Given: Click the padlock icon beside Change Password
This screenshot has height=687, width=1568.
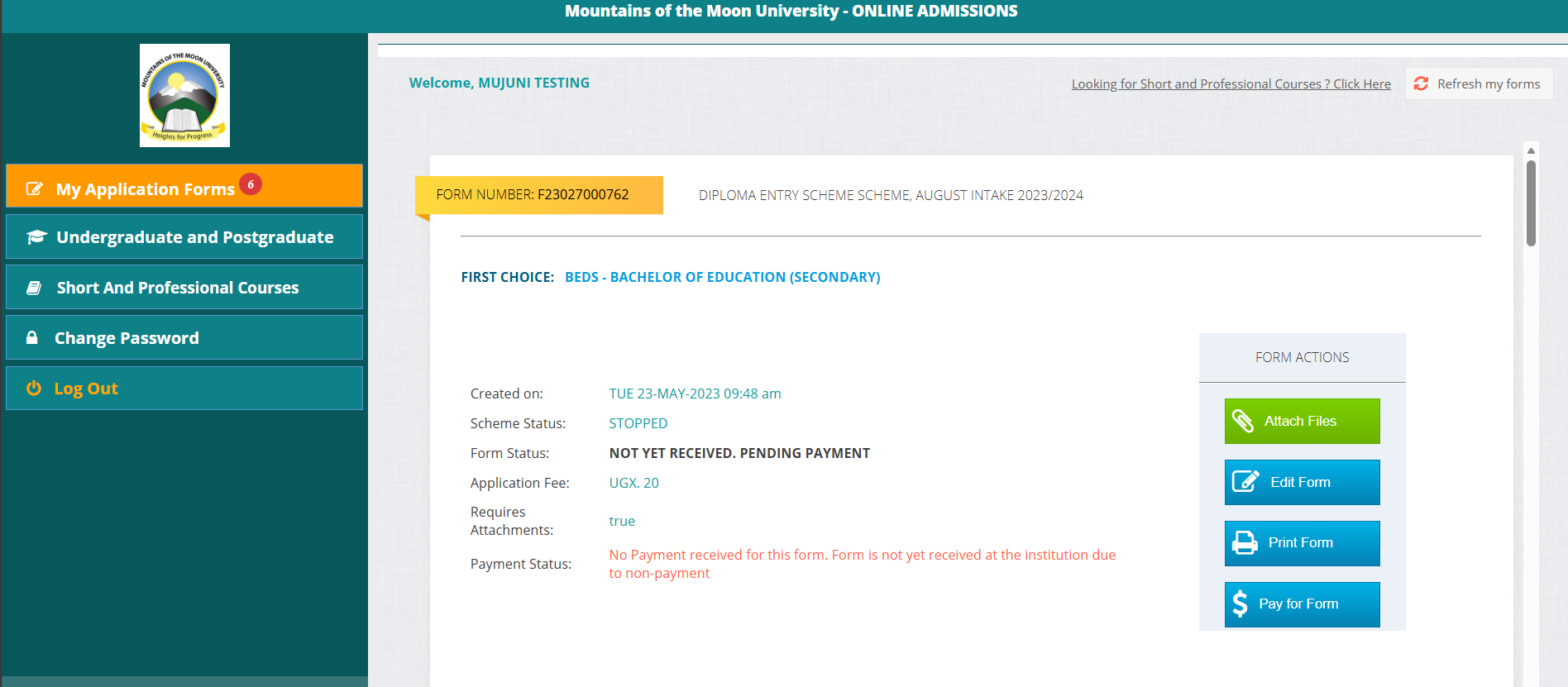Looking at the screenshot, I should 32,337.
